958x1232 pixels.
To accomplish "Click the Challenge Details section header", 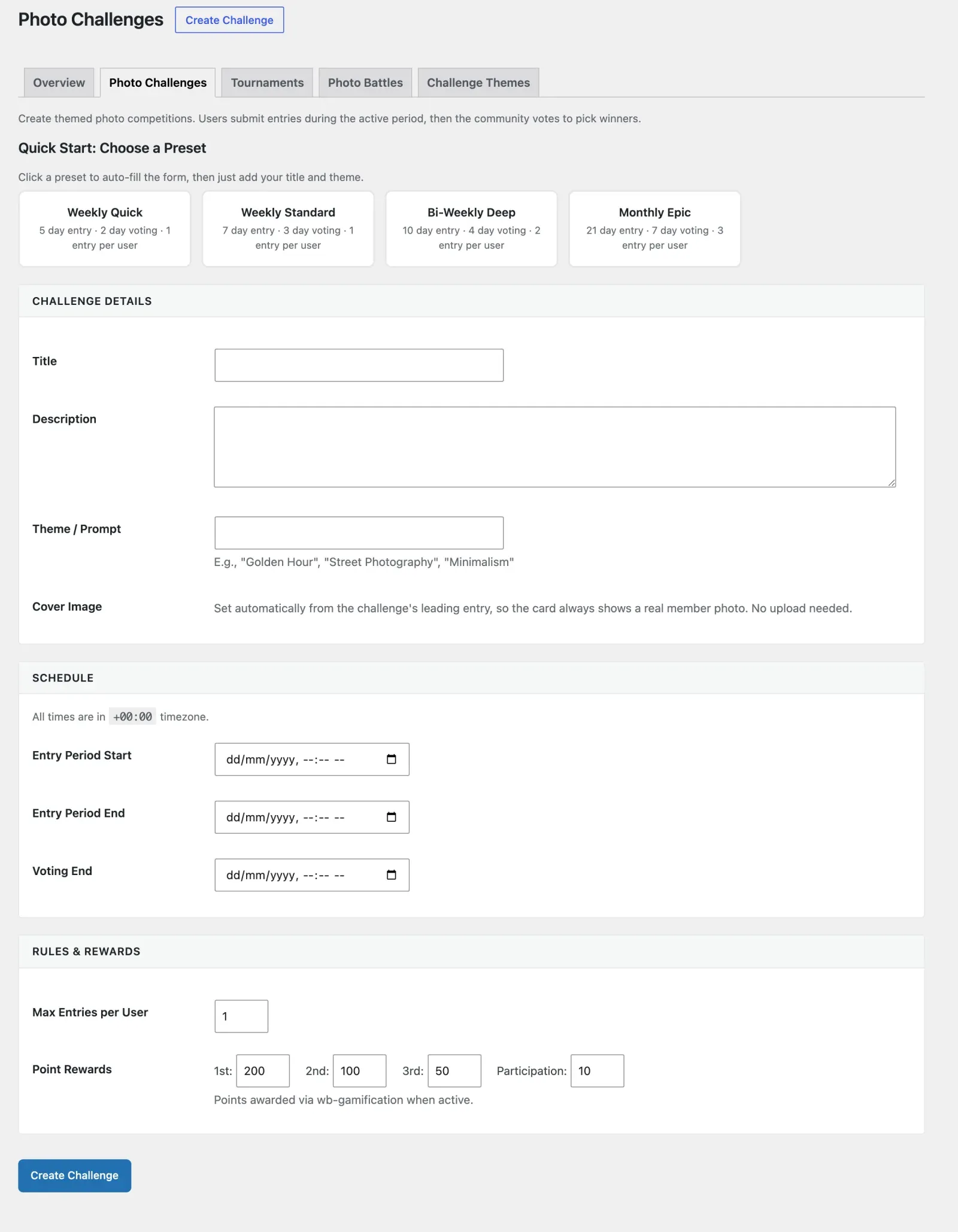I will point(471,301).
